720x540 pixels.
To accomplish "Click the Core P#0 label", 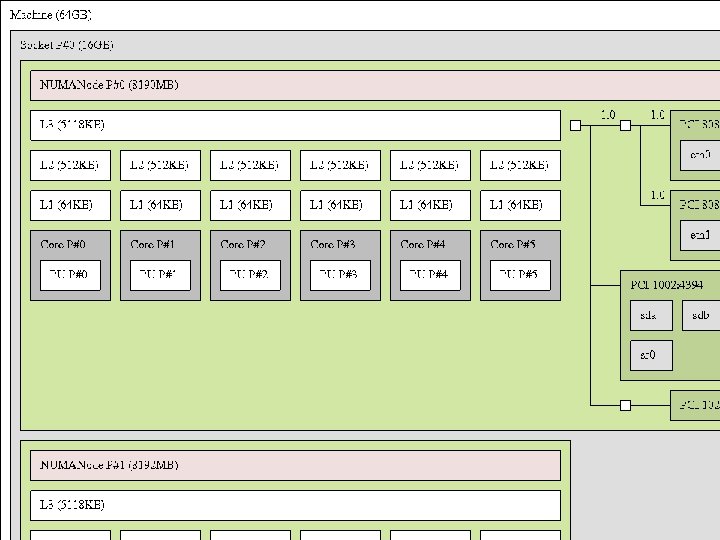I will (x=63, y=244).
